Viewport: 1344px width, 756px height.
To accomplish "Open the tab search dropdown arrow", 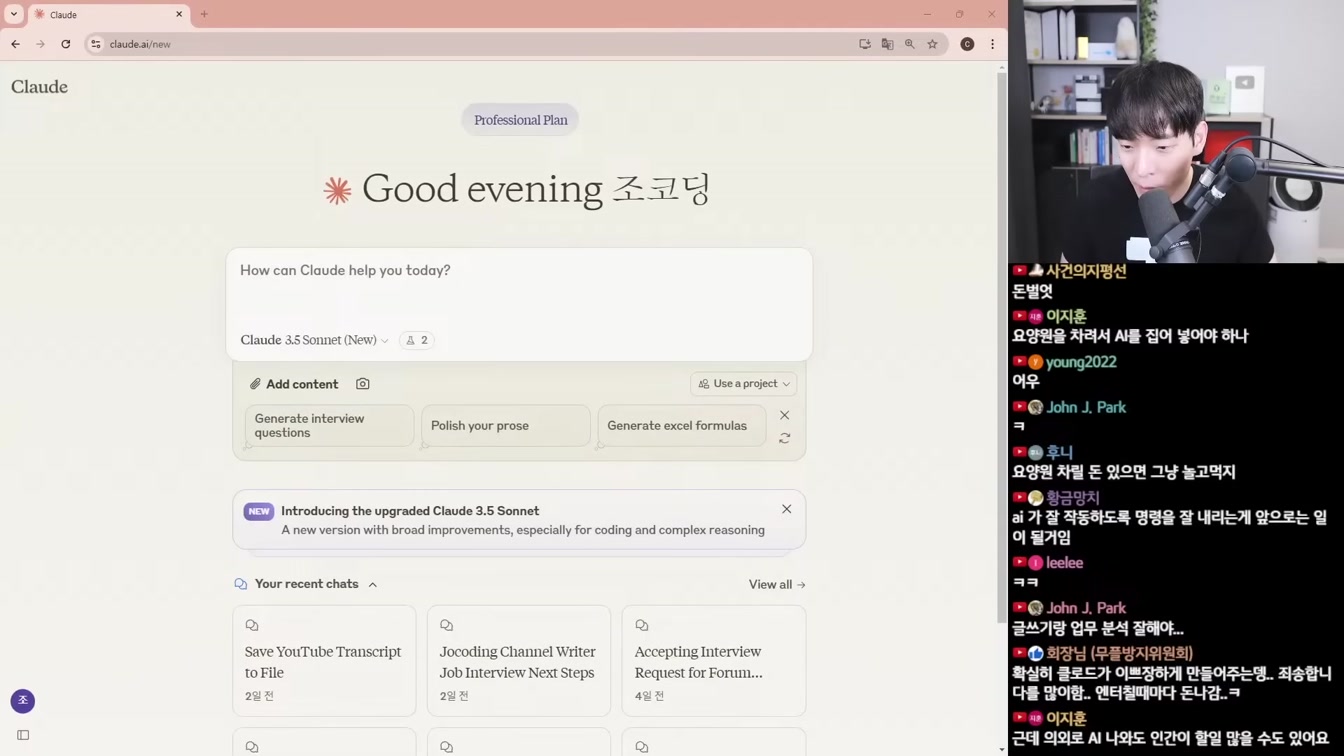I will pos(14,14).
